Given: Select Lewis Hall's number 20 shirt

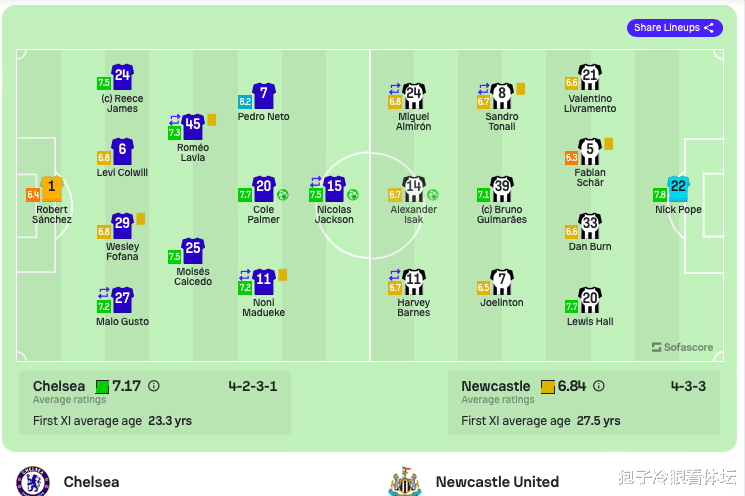Looking at the screenshot, I should tap(590, 301).
